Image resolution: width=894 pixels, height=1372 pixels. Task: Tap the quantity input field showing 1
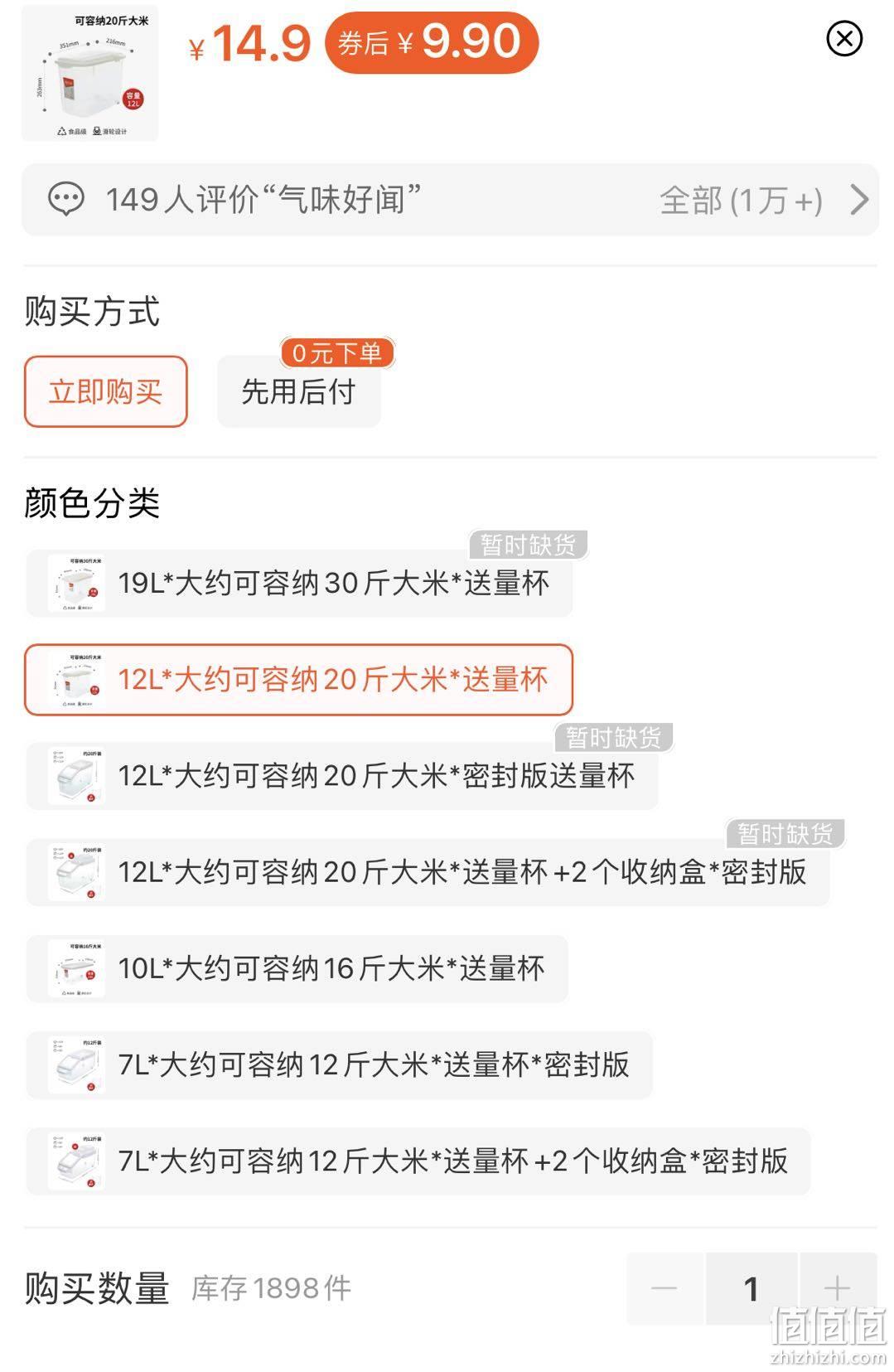(751, 1288)
